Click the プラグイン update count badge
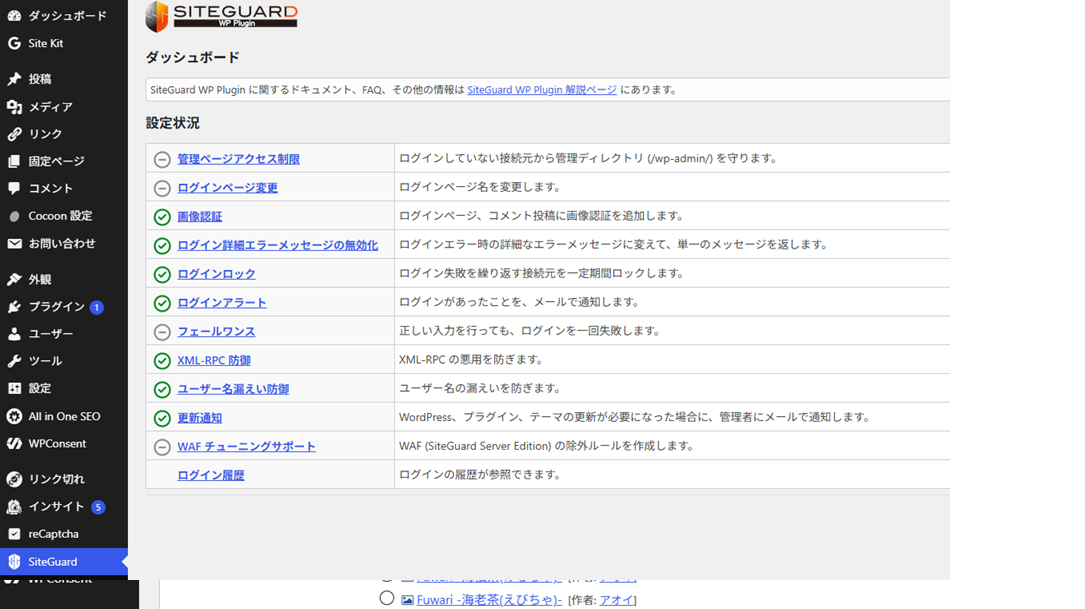 pos(97,307)
